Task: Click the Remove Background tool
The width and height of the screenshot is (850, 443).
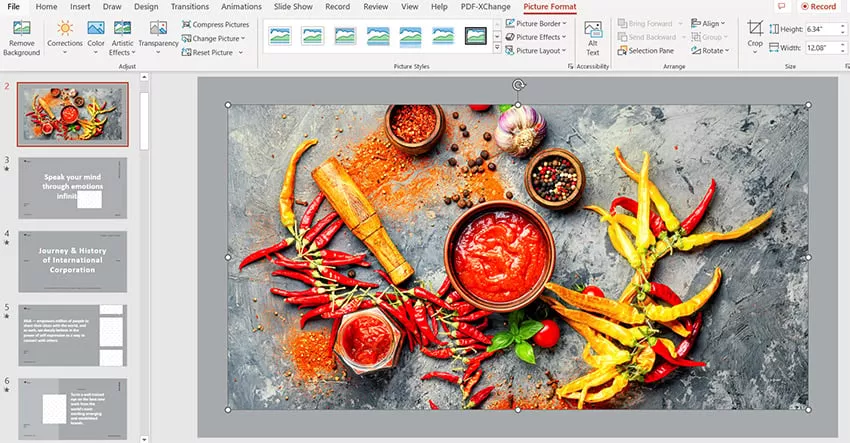Action: click(22, 38)
